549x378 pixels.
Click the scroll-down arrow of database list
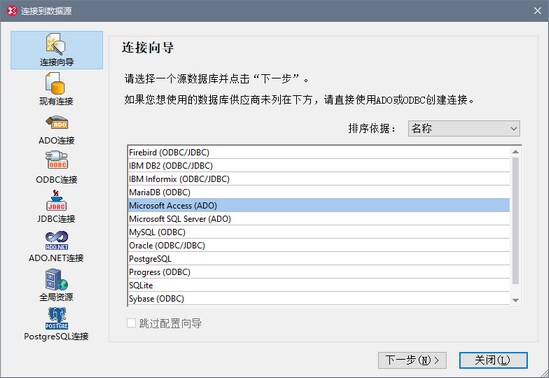pyautogui.click(x=515, y=300)
